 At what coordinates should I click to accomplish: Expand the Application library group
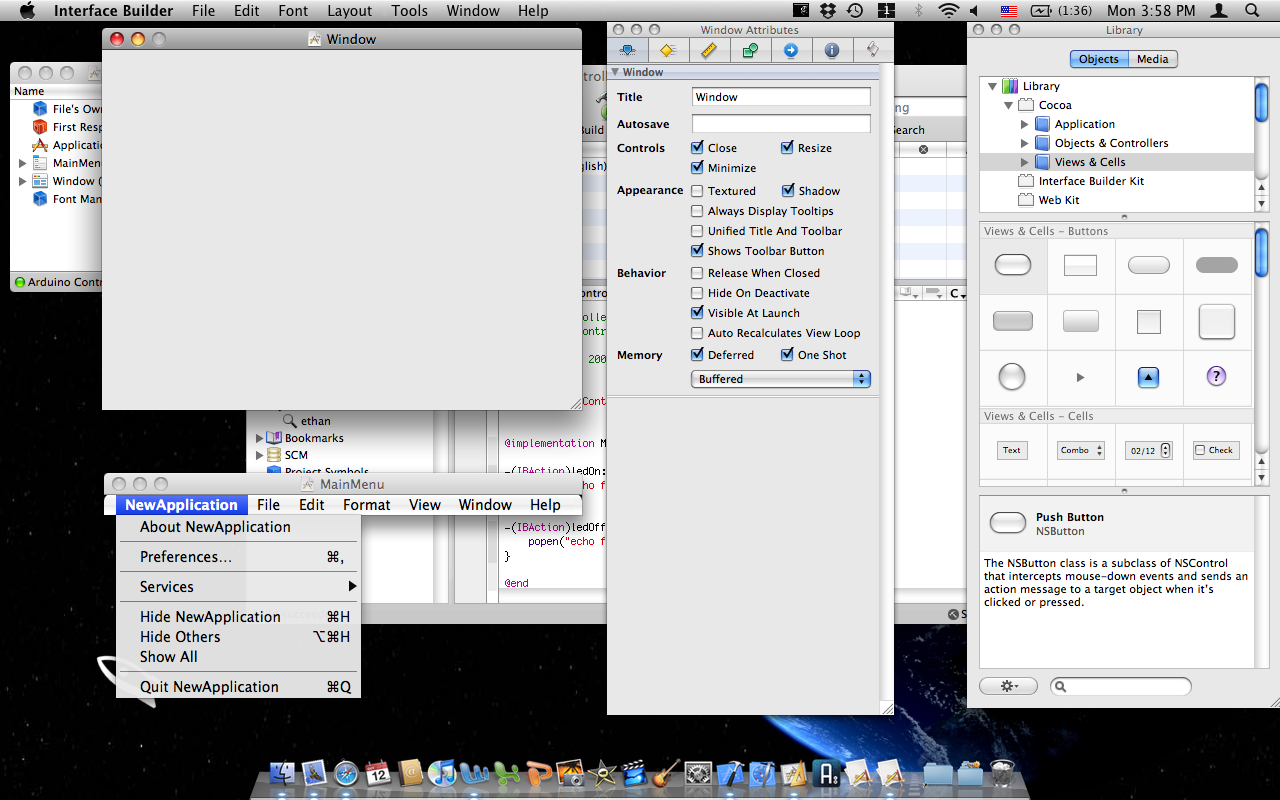(x=1024, y=124)
